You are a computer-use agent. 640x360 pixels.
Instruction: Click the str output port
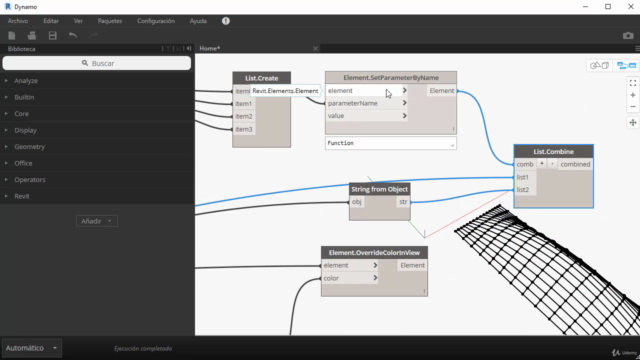[403, 202]
